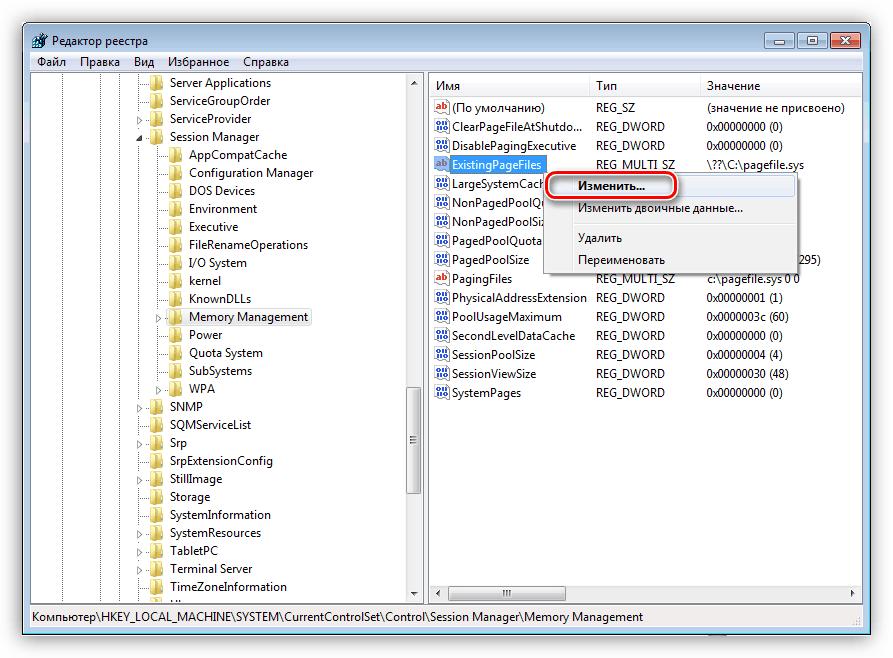Click the tree pane scroll up arrow

click(x=414, y=83)
